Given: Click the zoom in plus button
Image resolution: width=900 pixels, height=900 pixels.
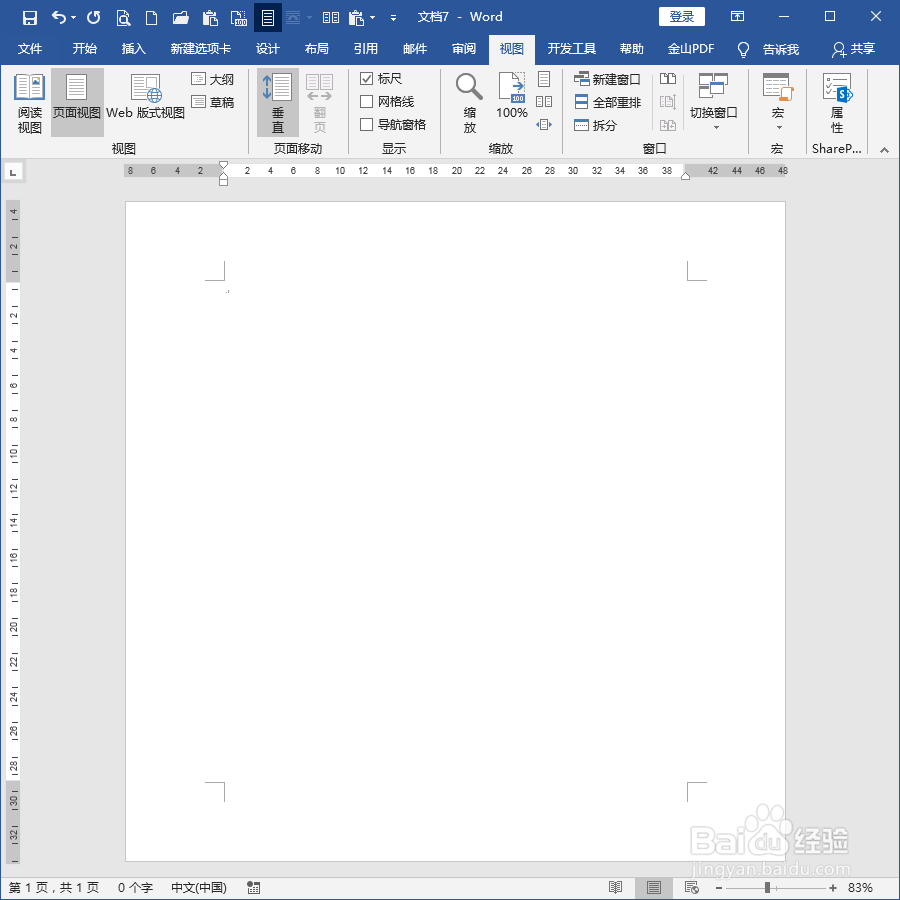Looking at the screenshot, I should (833, 888).
